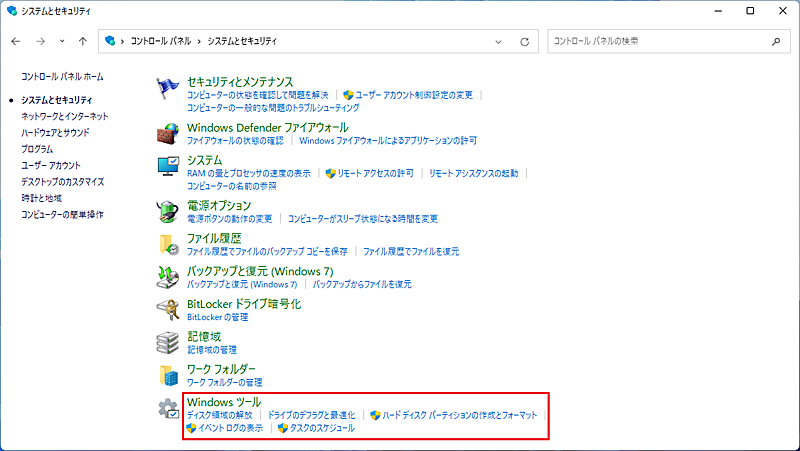This screenshot has height=451, width=800.
Task: Select ネットワークとインターネット in sidebar
Action: [x=65, y=116]
